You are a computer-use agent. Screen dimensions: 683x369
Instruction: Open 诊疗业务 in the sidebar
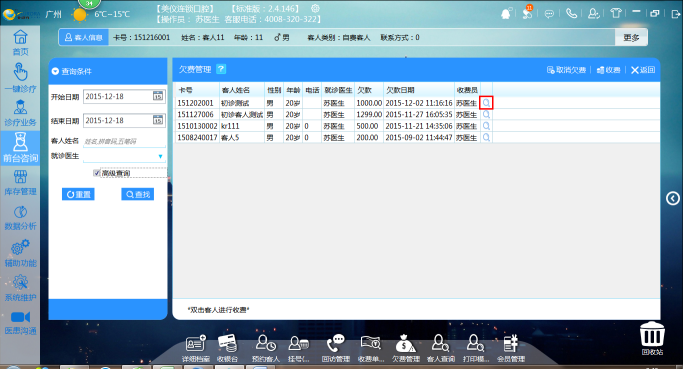coord(20,113)
